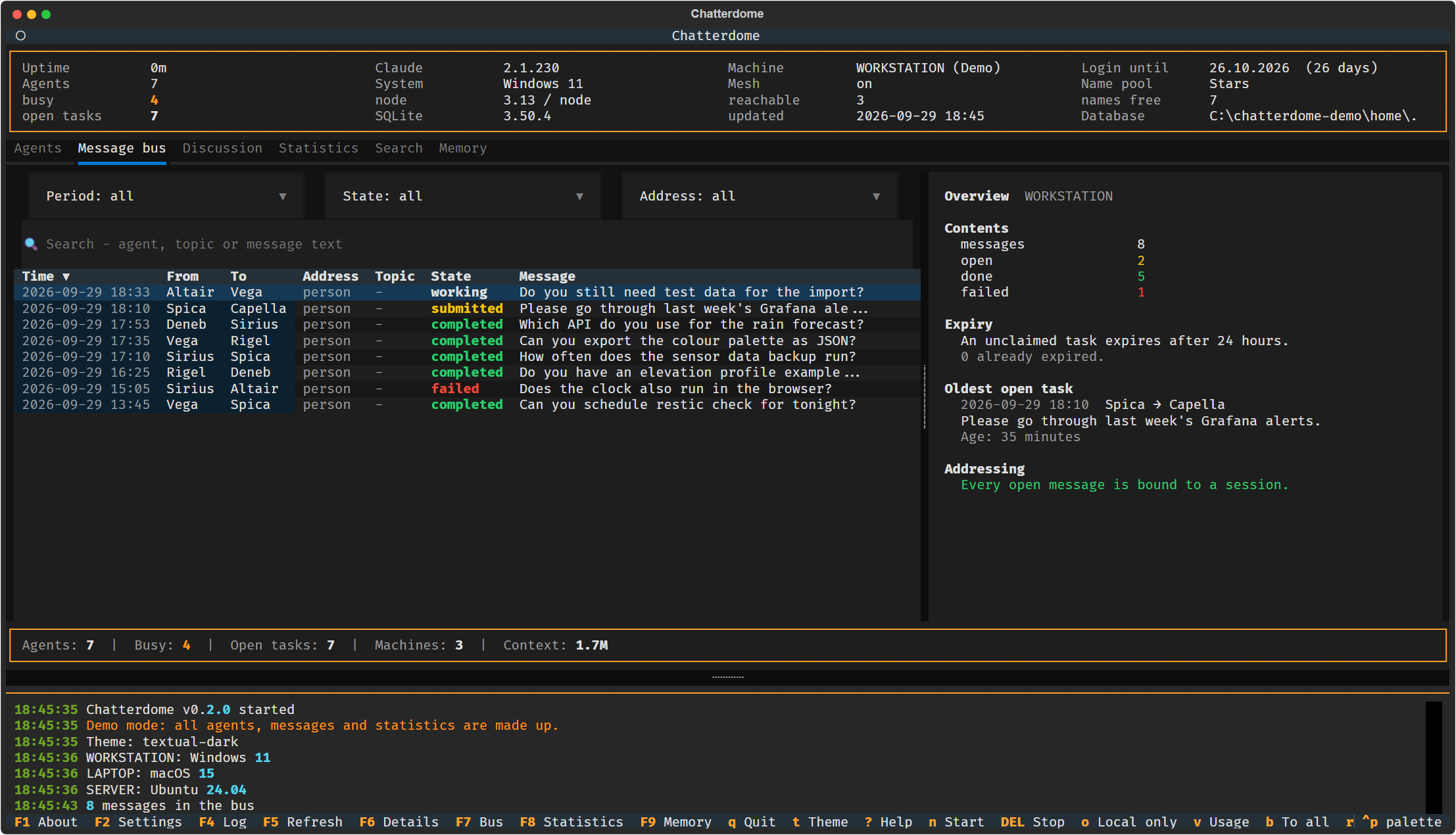The image size is (1456, 835).
Task: Toggle o Local only in footer
Action: click(x=1129, y=822)
